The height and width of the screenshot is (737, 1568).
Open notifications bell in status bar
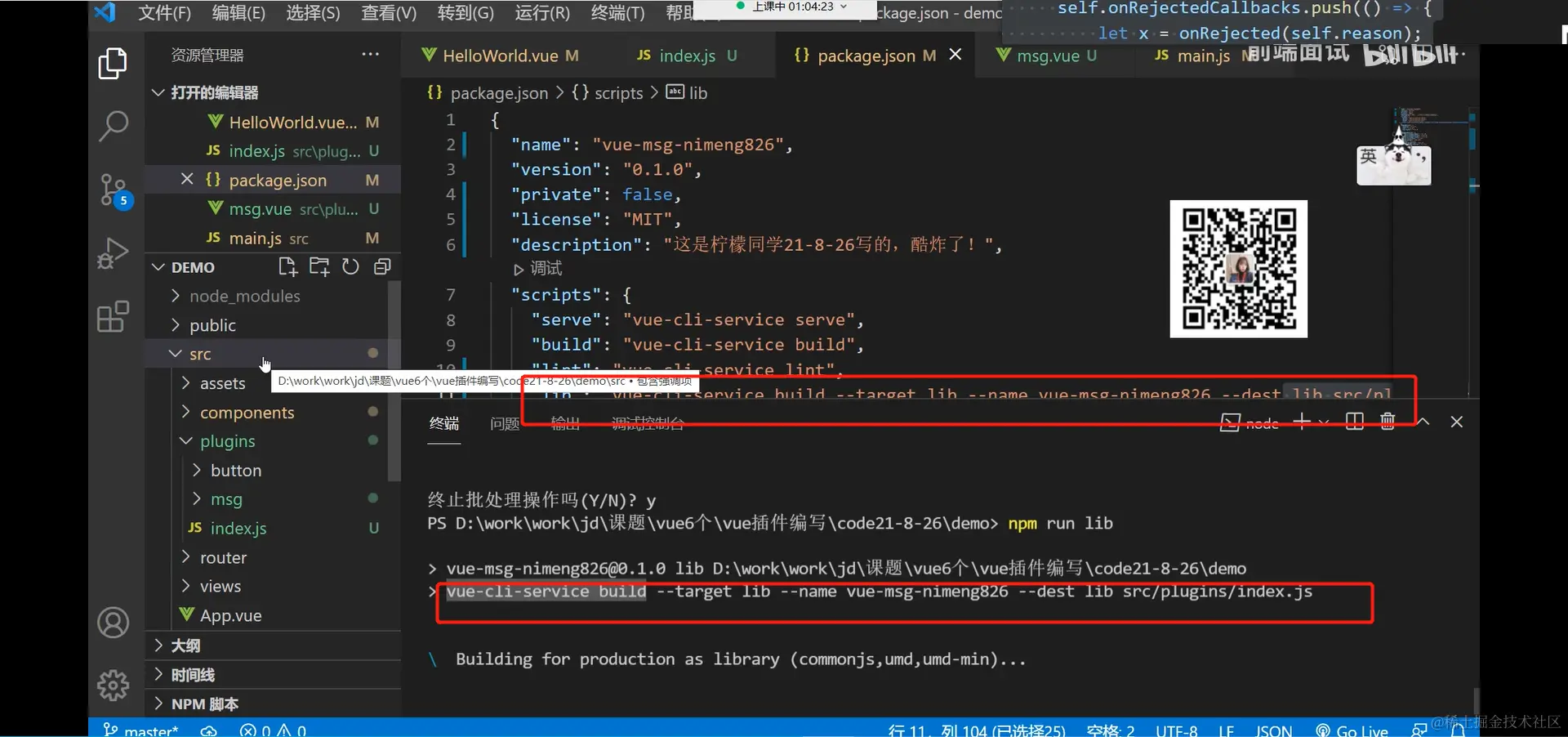point(1458,730)
